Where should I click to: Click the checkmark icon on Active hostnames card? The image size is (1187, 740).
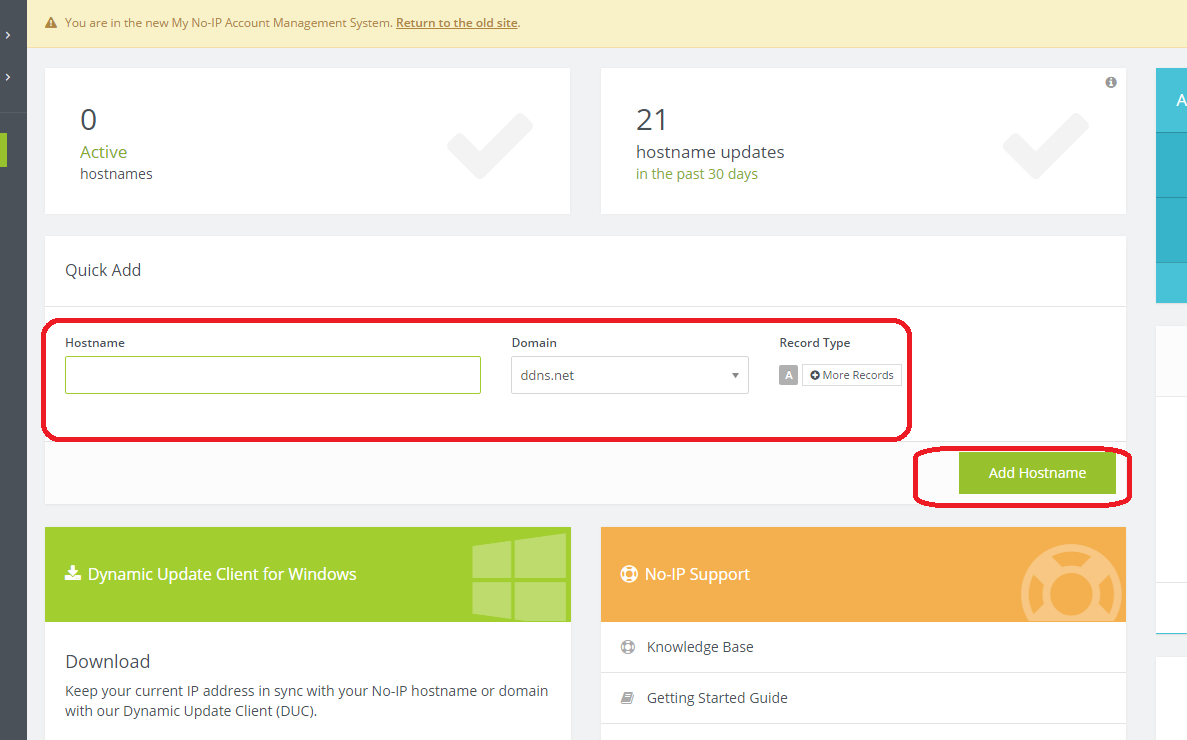(x=490, y=145)
